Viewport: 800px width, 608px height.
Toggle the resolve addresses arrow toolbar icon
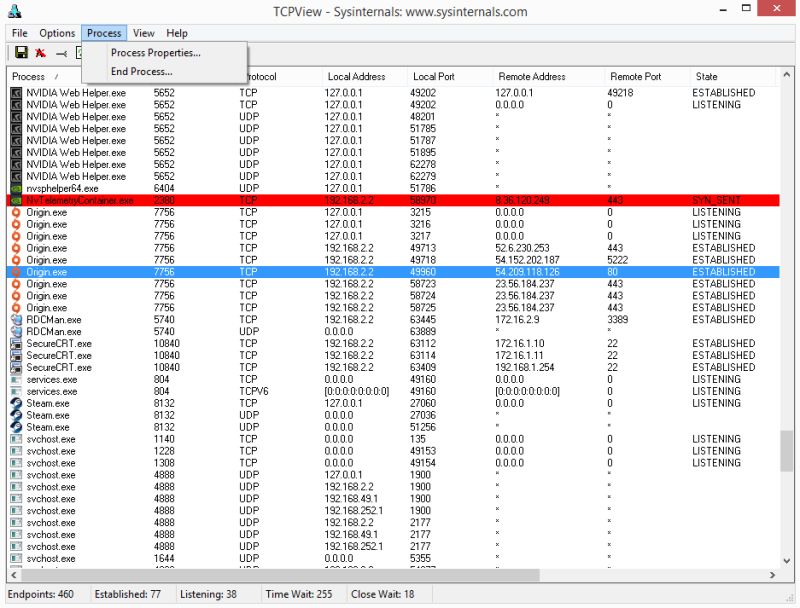[62, 52]
